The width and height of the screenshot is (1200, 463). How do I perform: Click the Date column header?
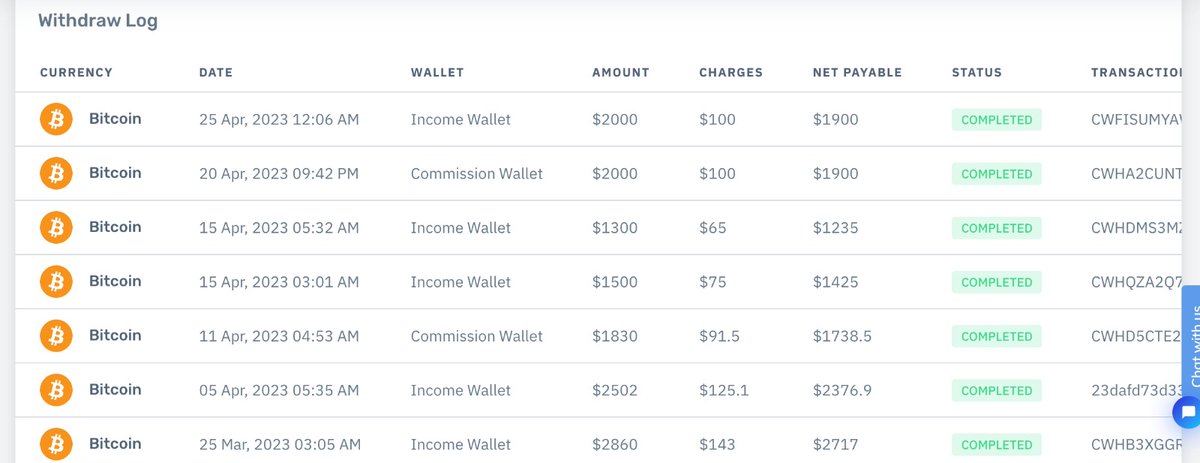tap(217, 72)
